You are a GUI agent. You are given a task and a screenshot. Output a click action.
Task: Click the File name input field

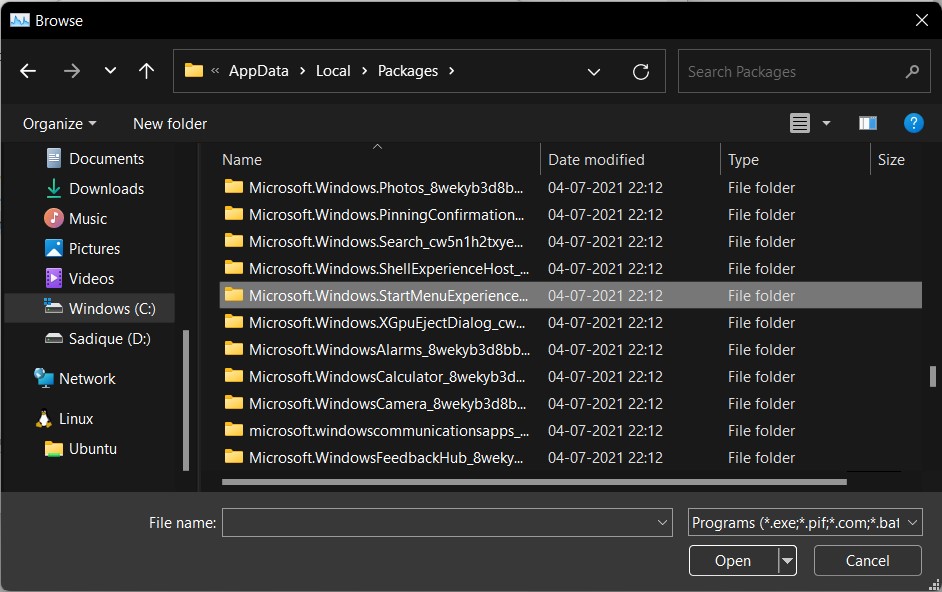(x=439, y=522)
